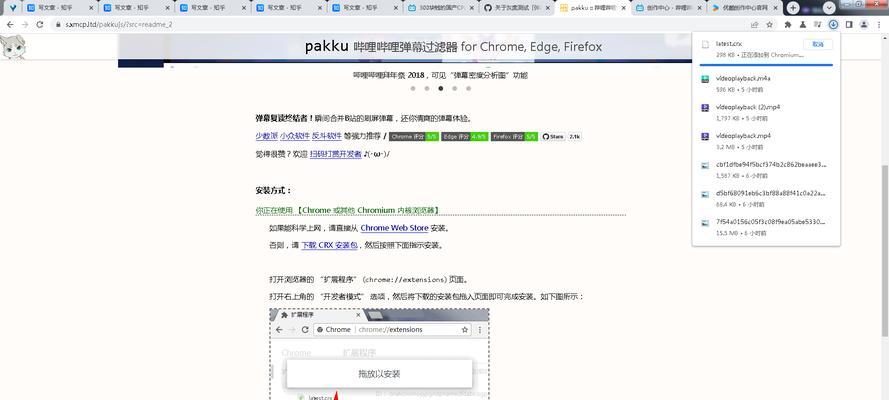Open the videoplayback (2).mp4 download entry
Screen dimensions: 889x400
(x=766, y=112)
